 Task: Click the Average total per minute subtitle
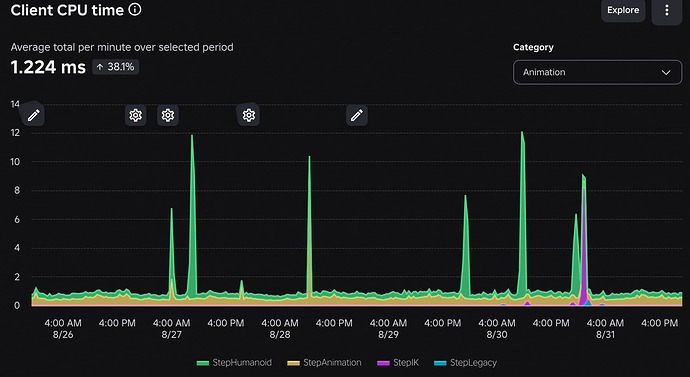(x=122, y=47)
